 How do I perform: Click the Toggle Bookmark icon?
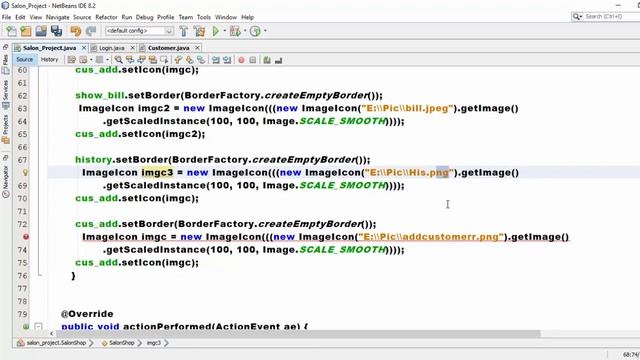201,60
